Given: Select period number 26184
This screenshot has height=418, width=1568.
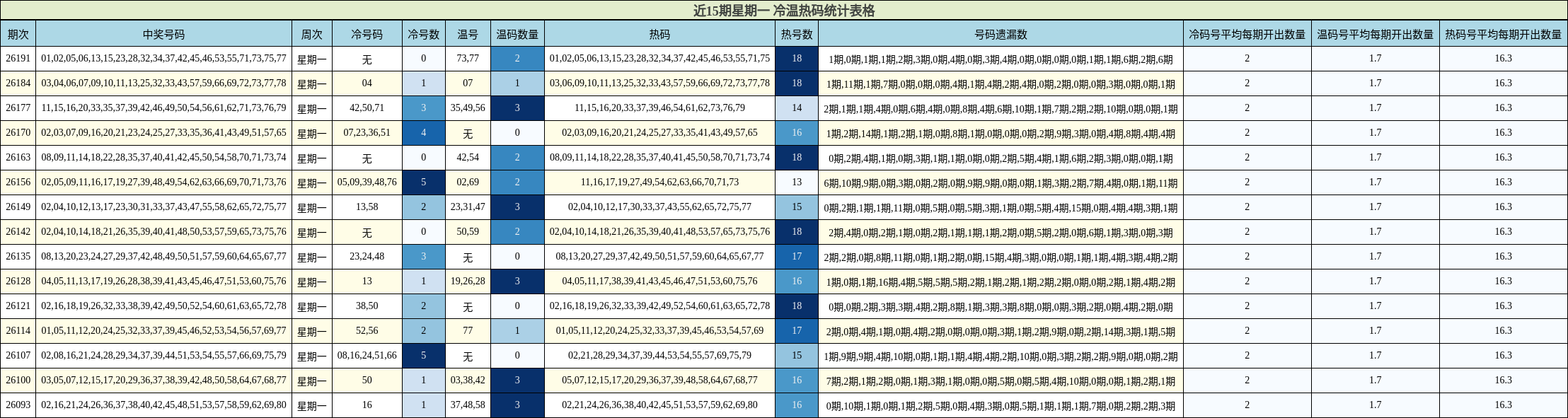Looking at the screenshot, I should 18,83.
